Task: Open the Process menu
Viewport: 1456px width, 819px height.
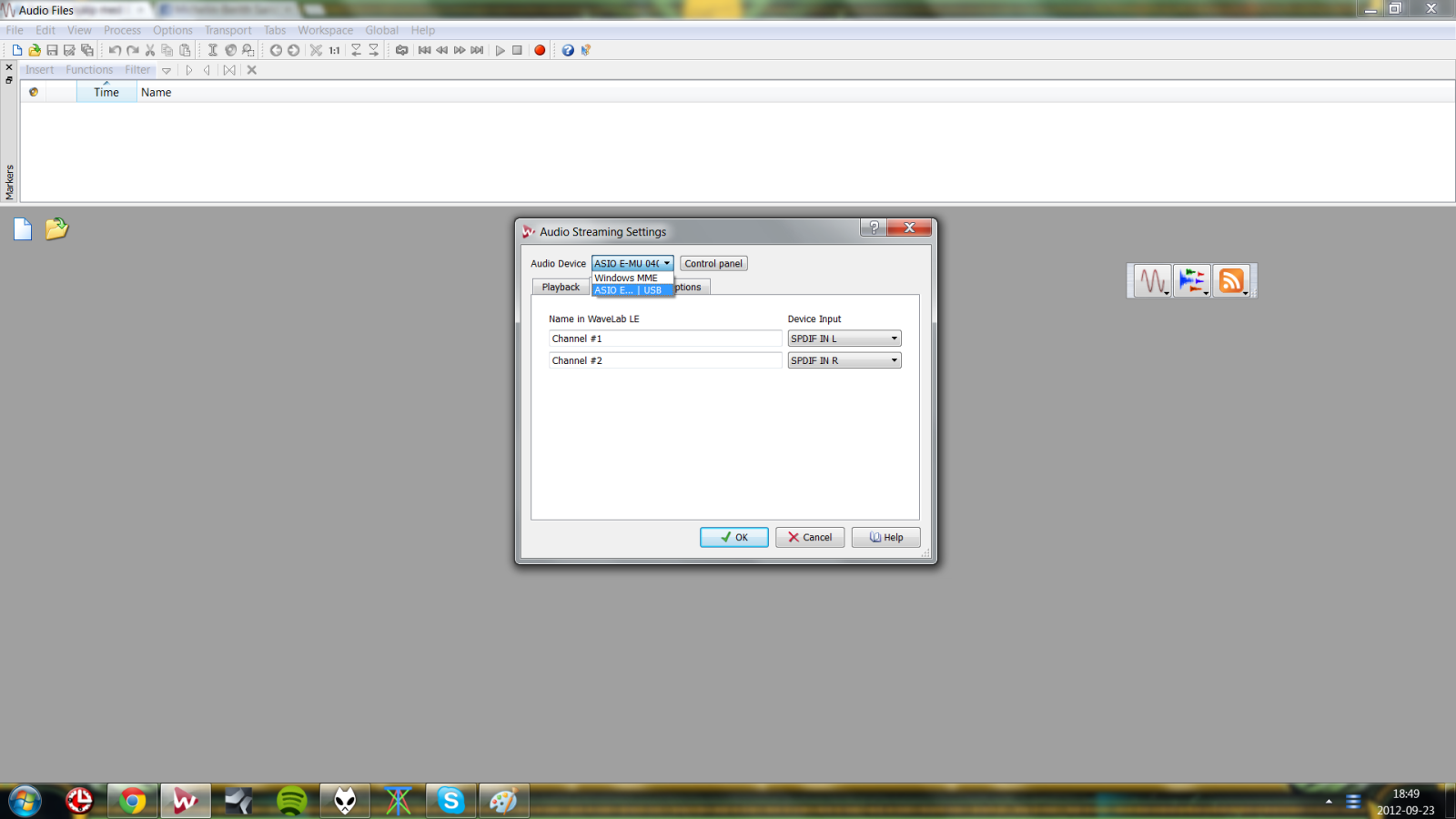Action: (x=122, y=30)
